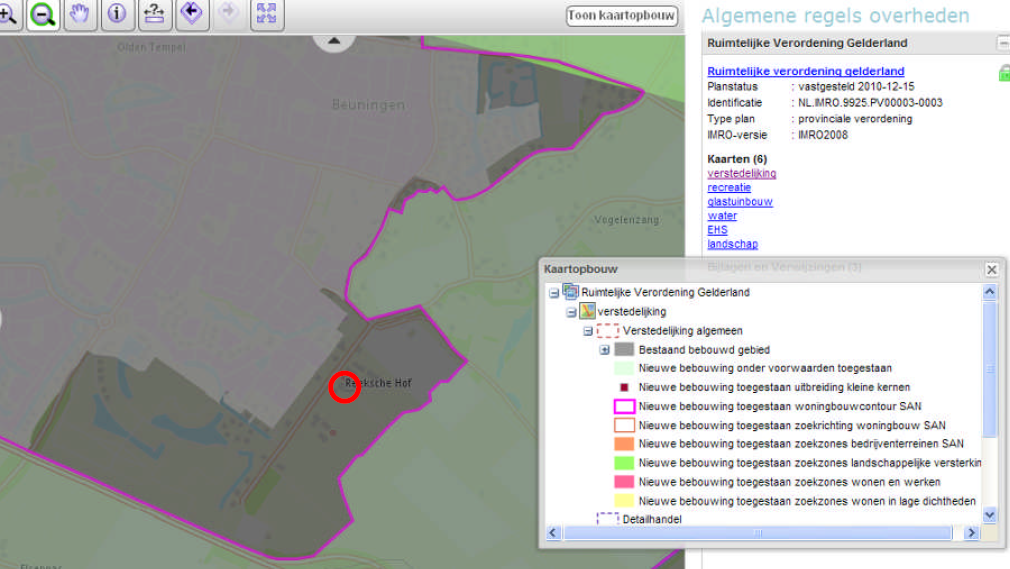The width and height of the screenshot is (1010, 569).
Task: Click the zoekrichting woningbouw SAN outline swatch
Action: click(x=624, y=425)
